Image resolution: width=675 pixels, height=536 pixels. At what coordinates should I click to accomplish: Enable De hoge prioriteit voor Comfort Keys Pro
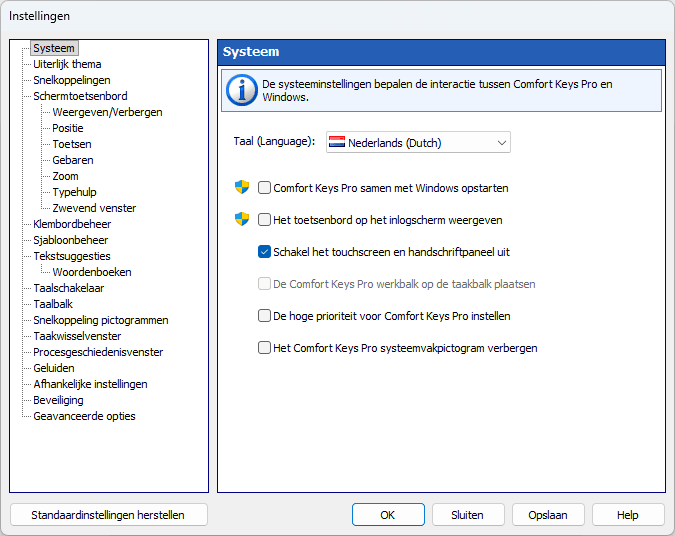pos(264,316)
